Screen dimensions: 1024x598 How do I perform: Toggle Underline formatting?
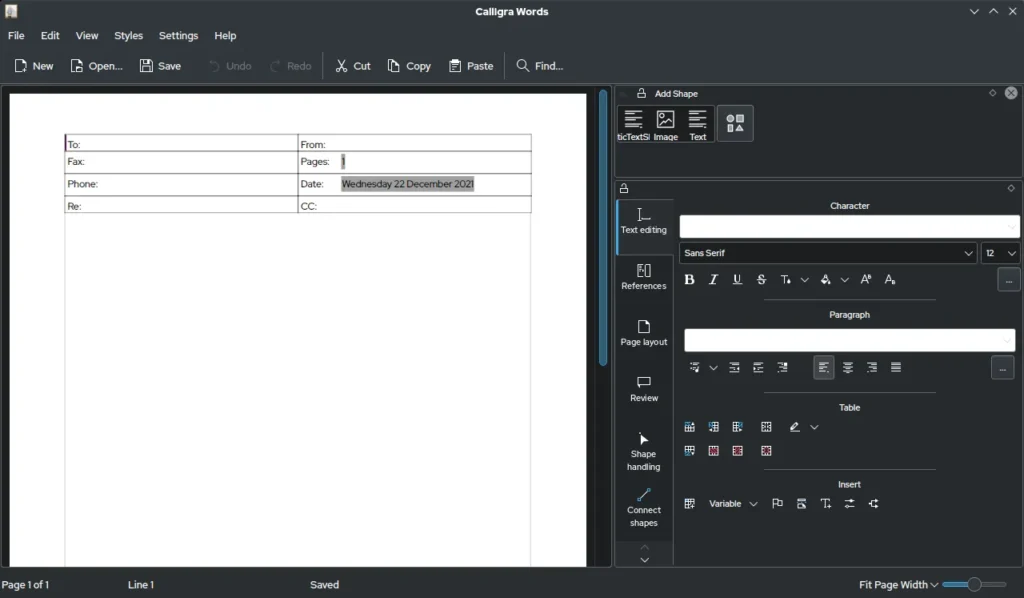[737, 279]
